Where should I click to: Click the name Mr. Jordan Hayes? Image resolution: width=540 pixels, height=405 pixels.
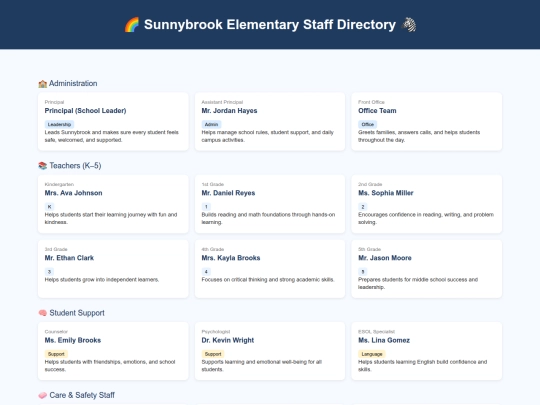click(x=229, y=111)
